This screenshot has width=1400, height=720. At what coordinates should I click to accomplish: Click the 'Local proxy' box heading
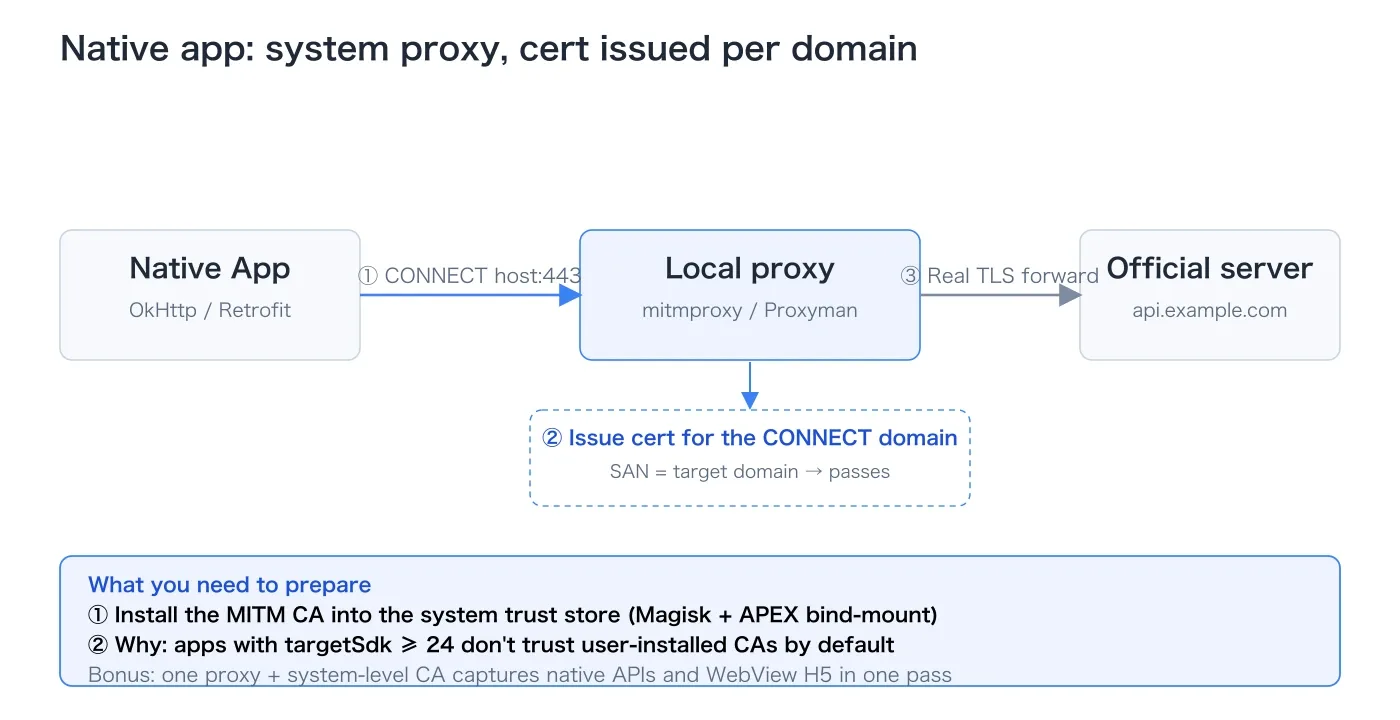(750, 268)
